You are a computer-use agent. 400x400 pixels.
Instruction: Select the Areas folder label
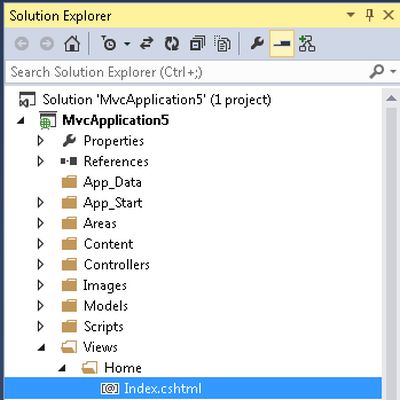[x=100, y=223]
